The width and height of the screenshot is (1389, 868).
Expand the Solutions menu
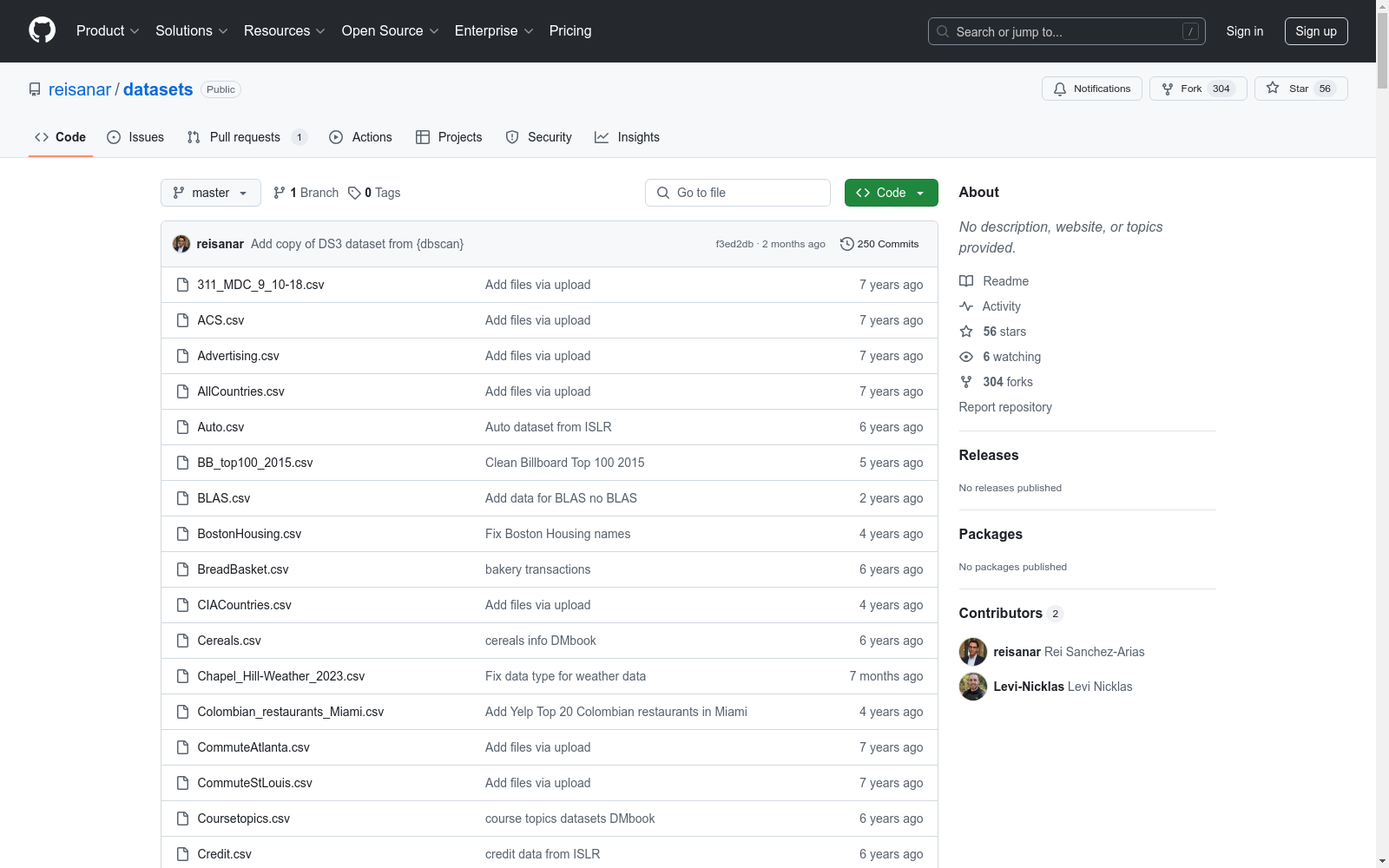[192, 31]
